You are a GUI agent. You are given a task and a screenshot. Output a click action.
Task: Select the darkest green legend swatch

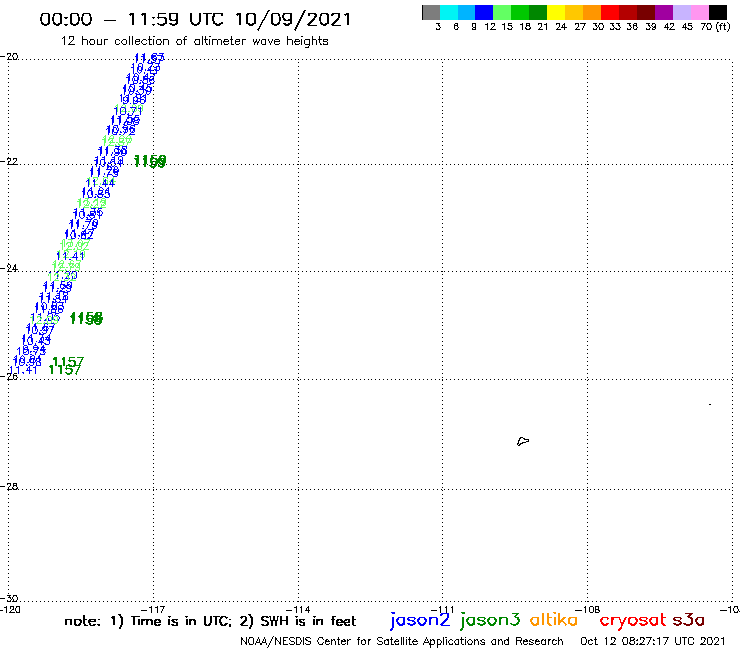(538, 12)
